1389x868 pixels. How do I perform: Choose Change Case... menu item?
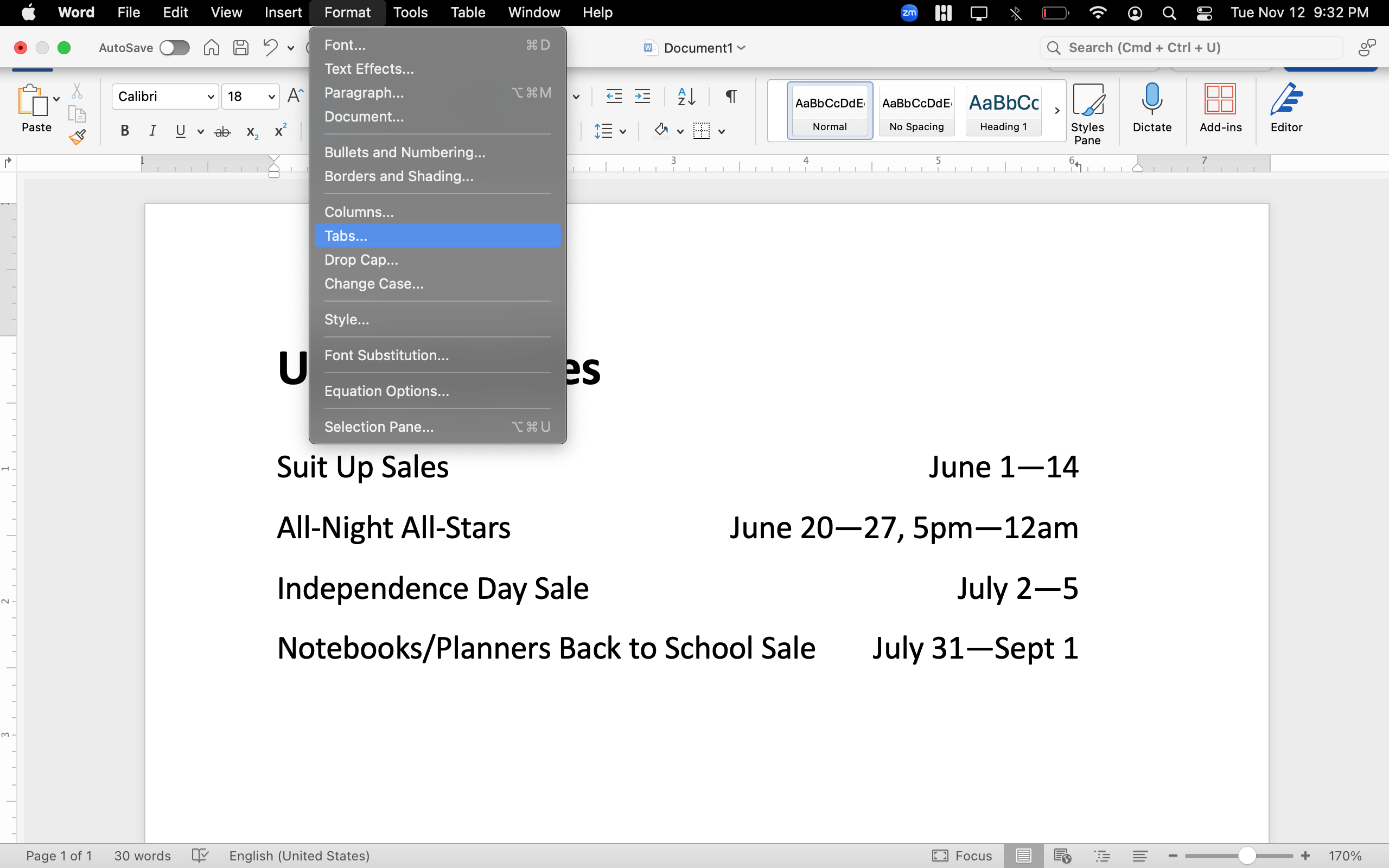[437, 284]
